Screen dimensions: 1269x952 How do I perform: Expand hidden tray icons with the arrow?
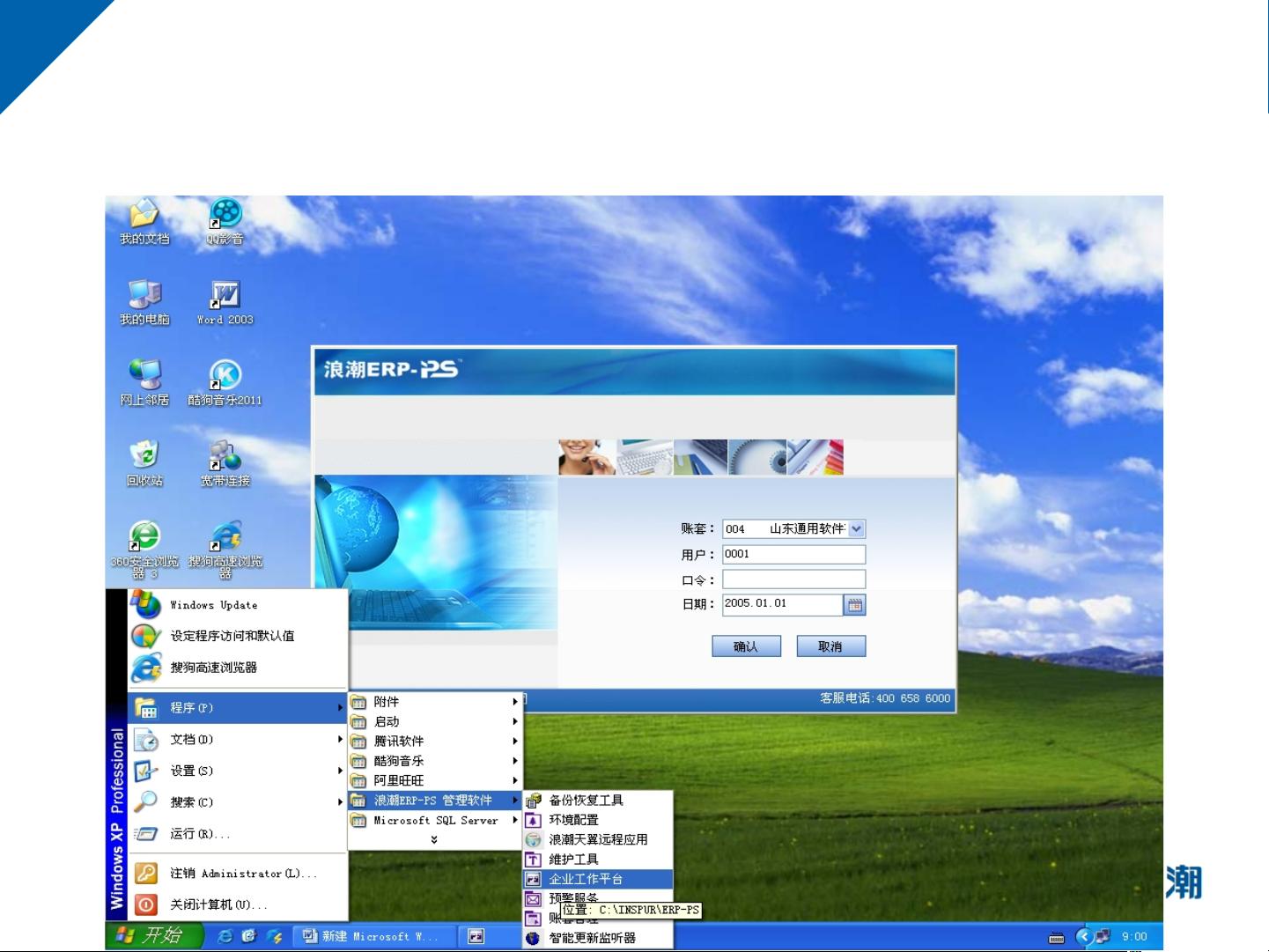(x=1084, y=936)
